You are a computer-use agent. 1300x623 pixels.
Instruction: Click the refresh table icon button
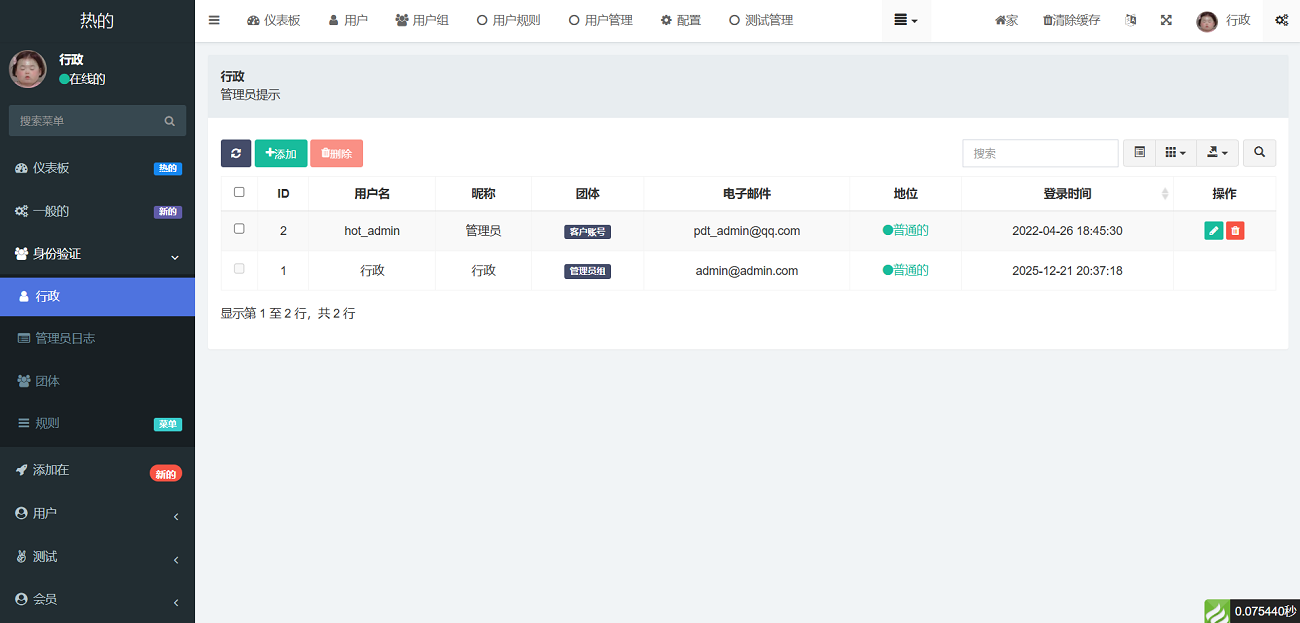[x=236, y=153]
